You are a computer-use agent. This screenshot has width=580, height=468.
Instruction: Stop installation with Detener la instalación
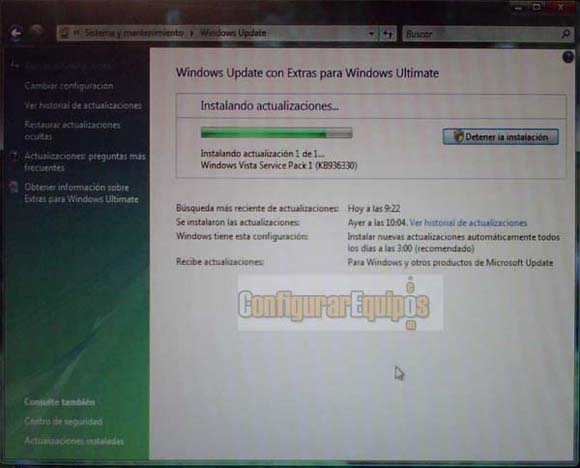tap(501, 137)
